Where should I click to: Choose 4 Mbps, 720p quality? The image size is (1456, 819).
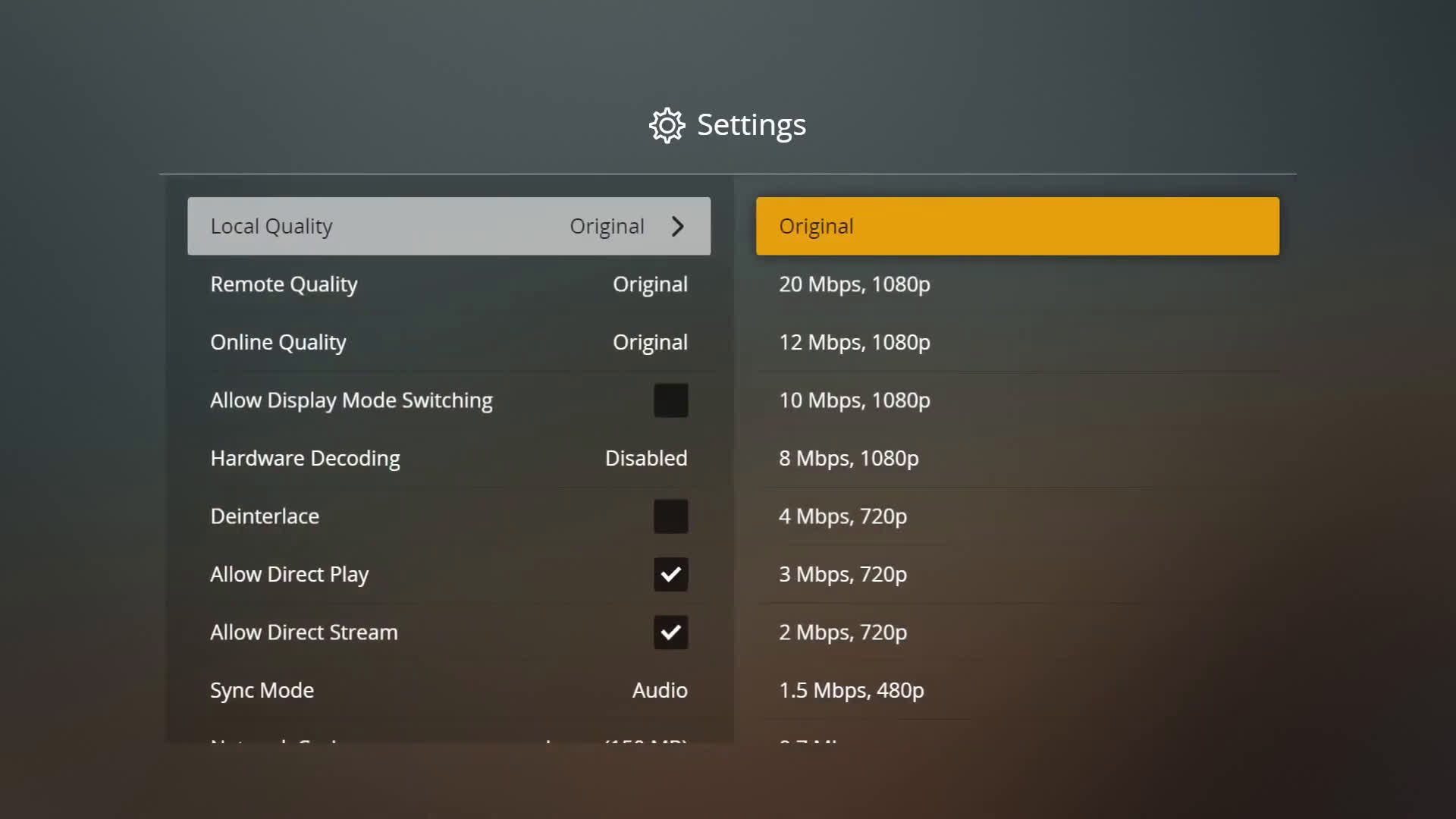1017,516
